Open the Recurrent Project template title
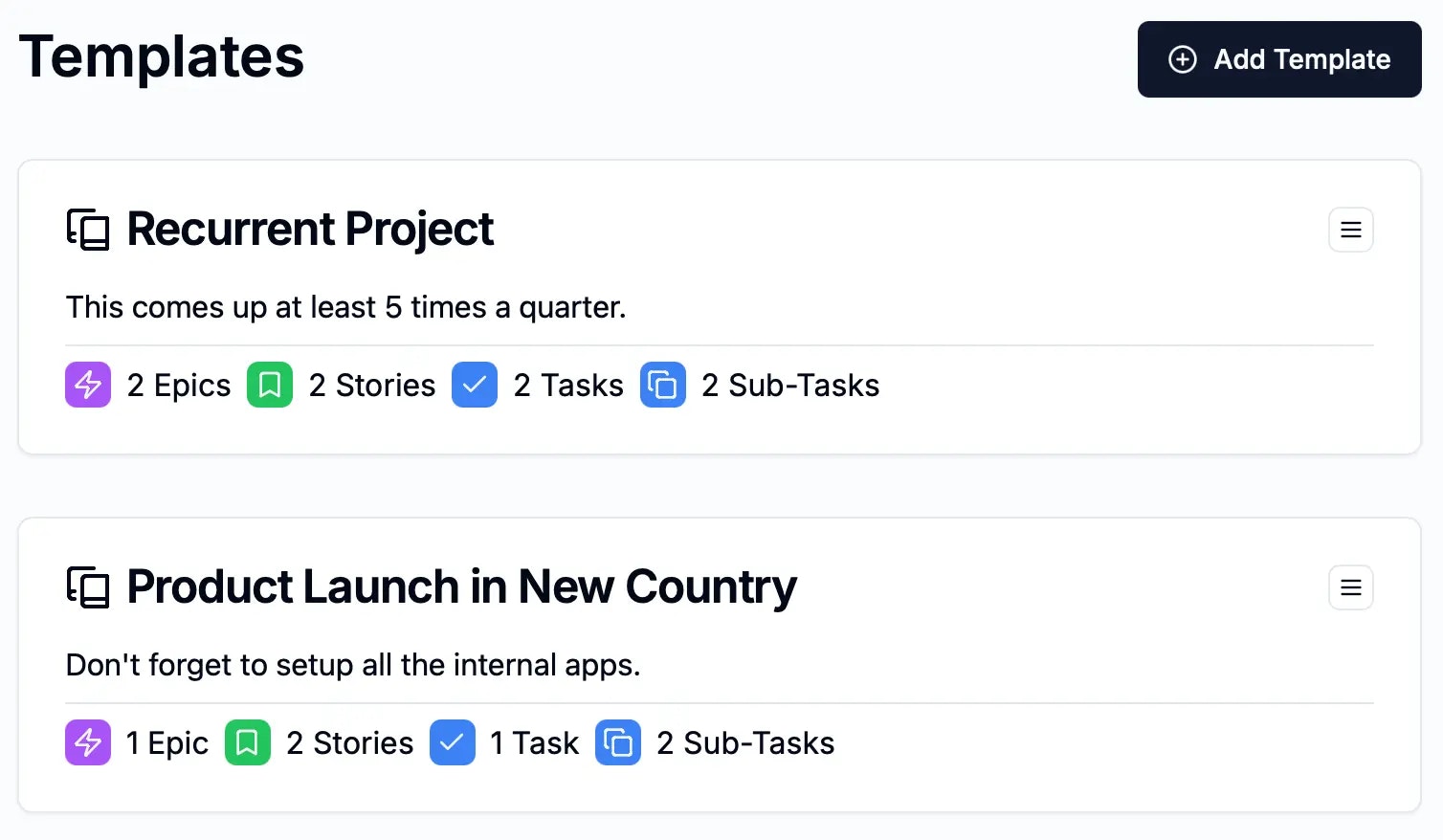Image resolution: width=1443 pixels, height=840 pixels. click(x=310, y=230)
